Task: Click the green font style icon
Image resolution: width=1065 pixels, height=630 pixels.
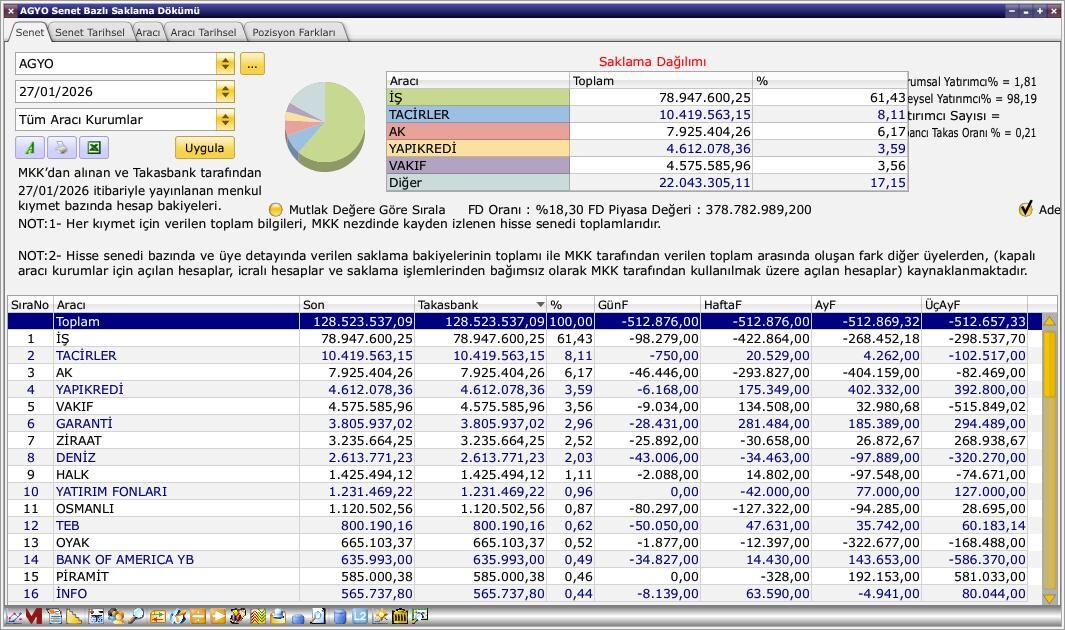Action: point(29,147)
